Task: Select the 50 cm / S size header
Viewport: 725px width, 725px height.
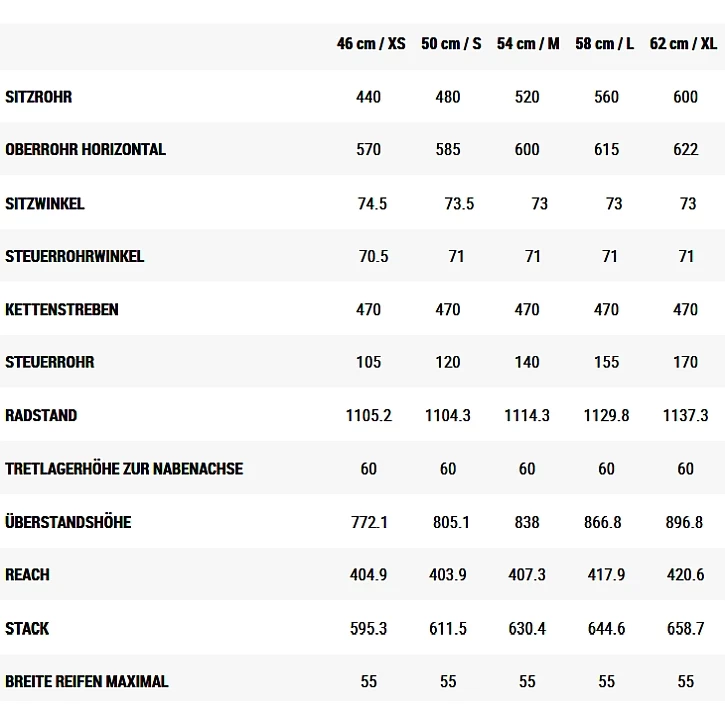Action: tap(451, 44)
